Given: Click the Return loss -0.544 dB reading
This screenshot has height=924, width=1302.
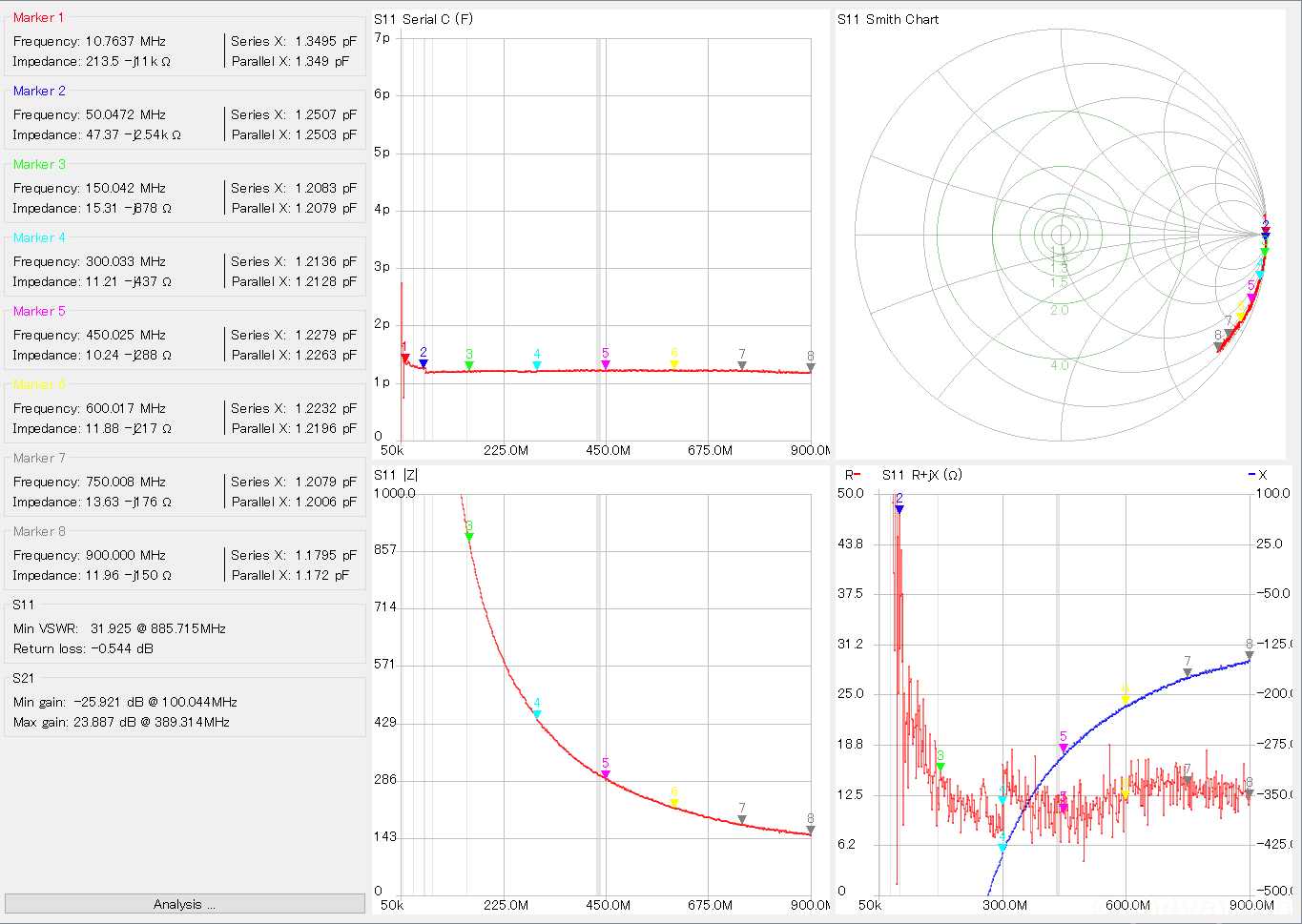Looking at the screenshot, I should tap(83, 648).
